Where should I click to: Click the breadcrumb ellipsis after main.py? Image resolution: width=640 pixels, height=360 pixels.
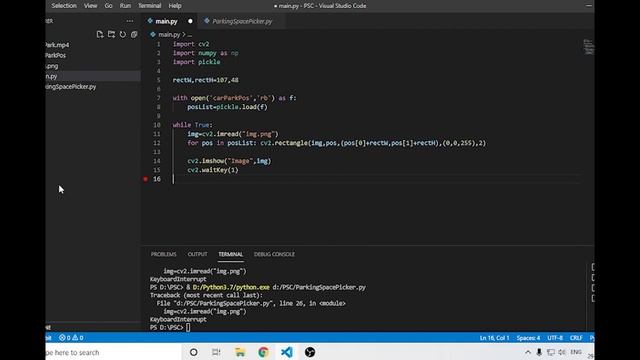(189, 35)
